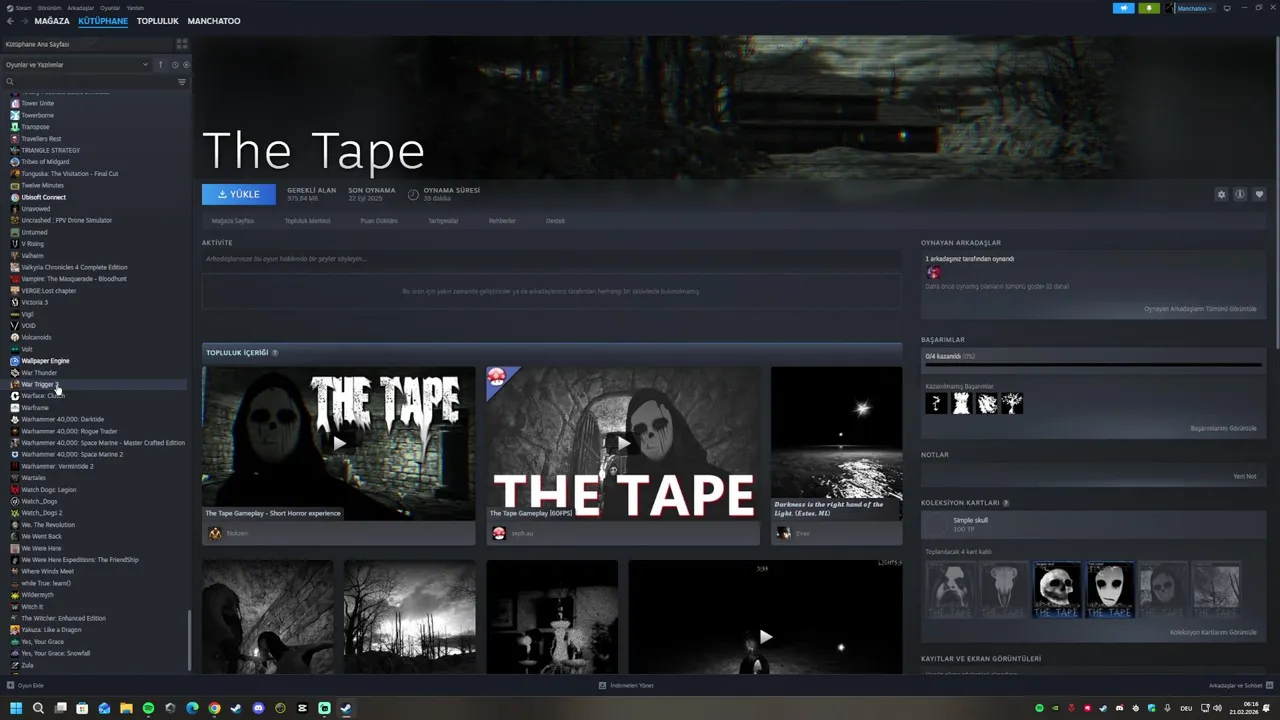
Task: Open The Tape settings gear
Action: (x=1221, y=195)
